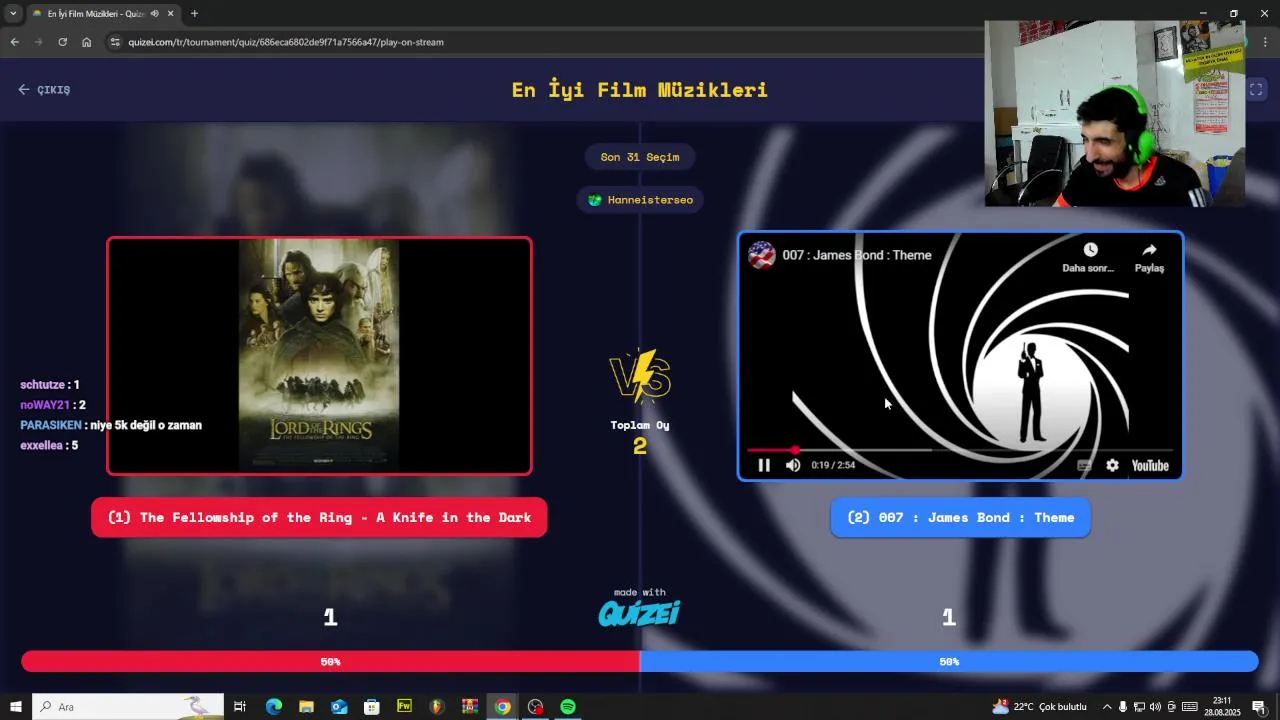1280x720 pixels.
Task: Open a new browser tab
Action: click(x=194, y=14)
